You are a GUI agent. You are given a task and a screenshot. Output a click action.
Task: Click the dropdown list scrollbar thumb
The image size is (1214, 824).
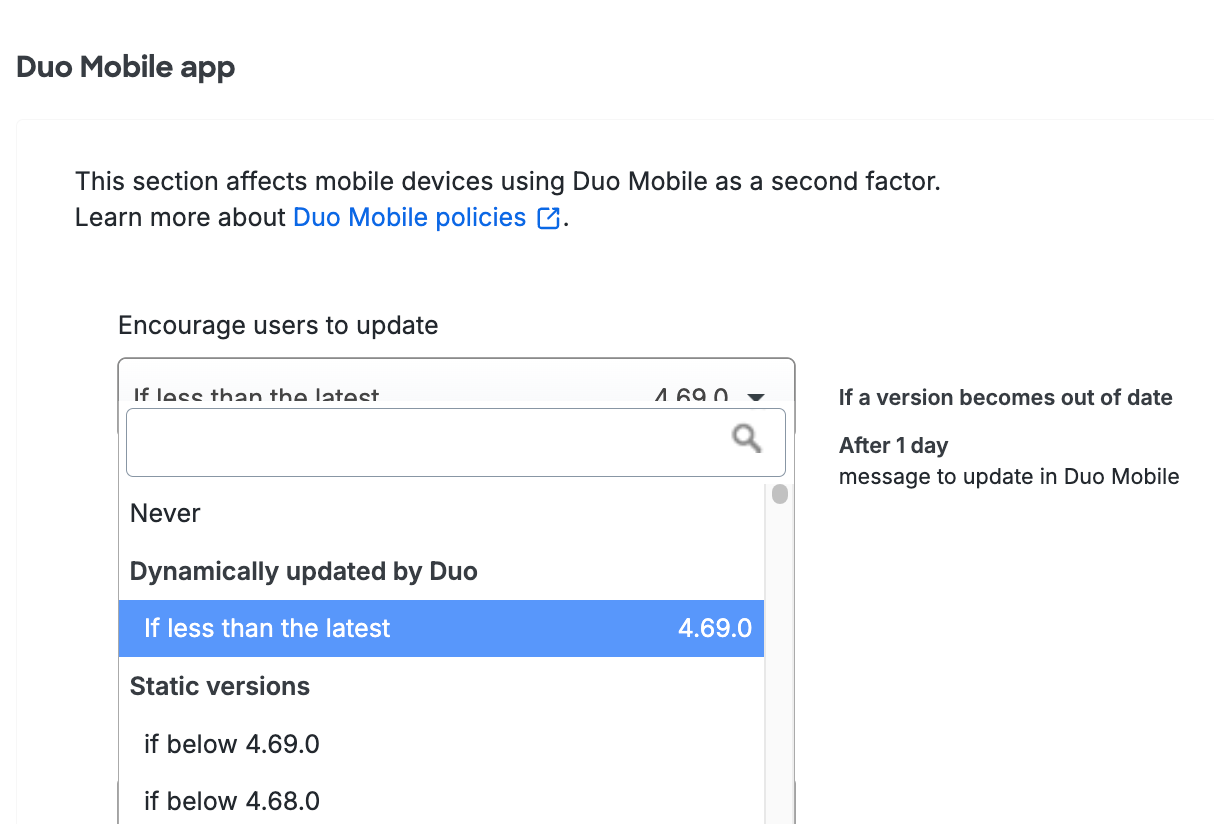click(779, 493)
